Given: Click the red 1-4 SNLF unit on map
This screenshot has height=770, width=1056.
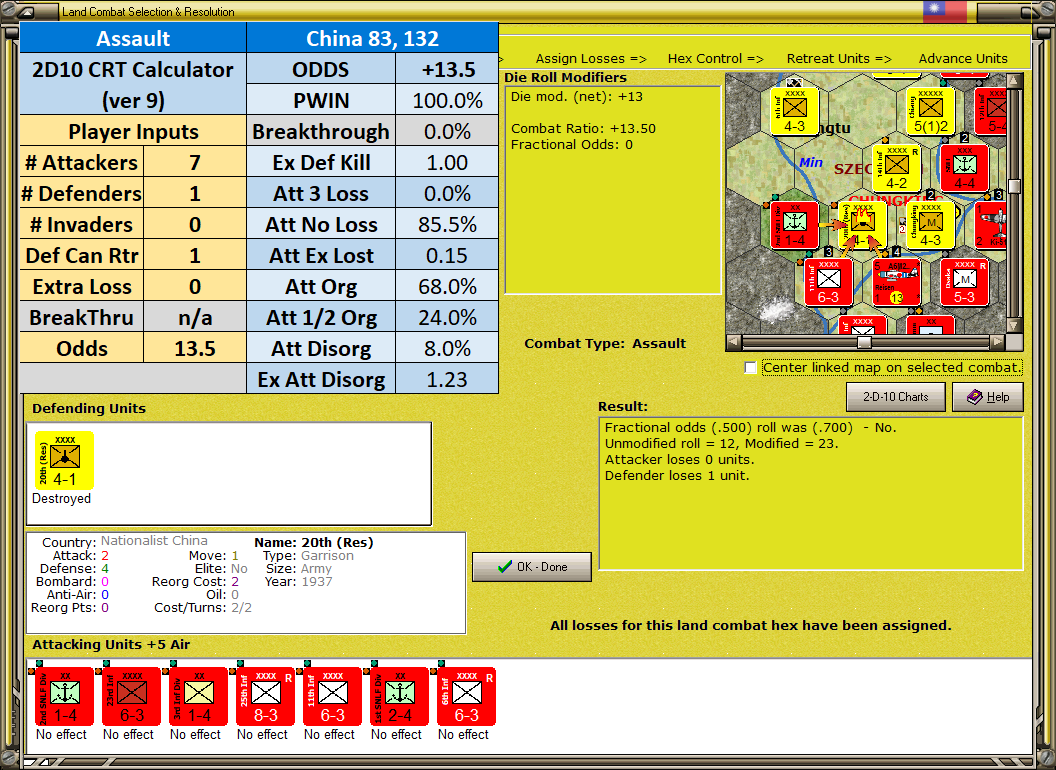Looking at the screenshot, I should [795, 225].
